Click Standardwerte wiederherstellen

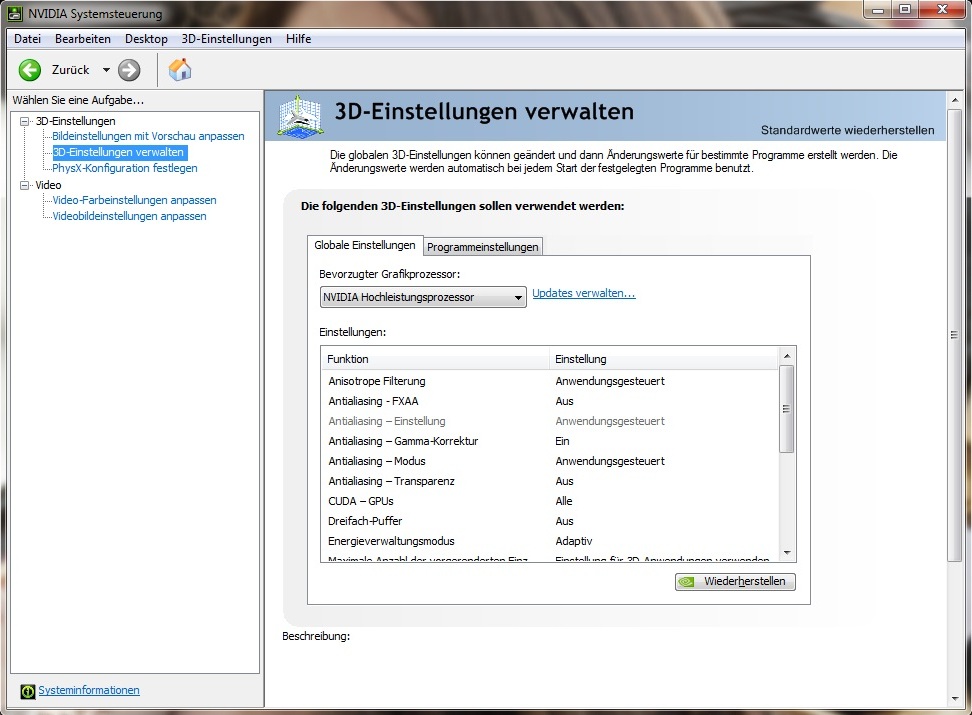coord(847,130)
